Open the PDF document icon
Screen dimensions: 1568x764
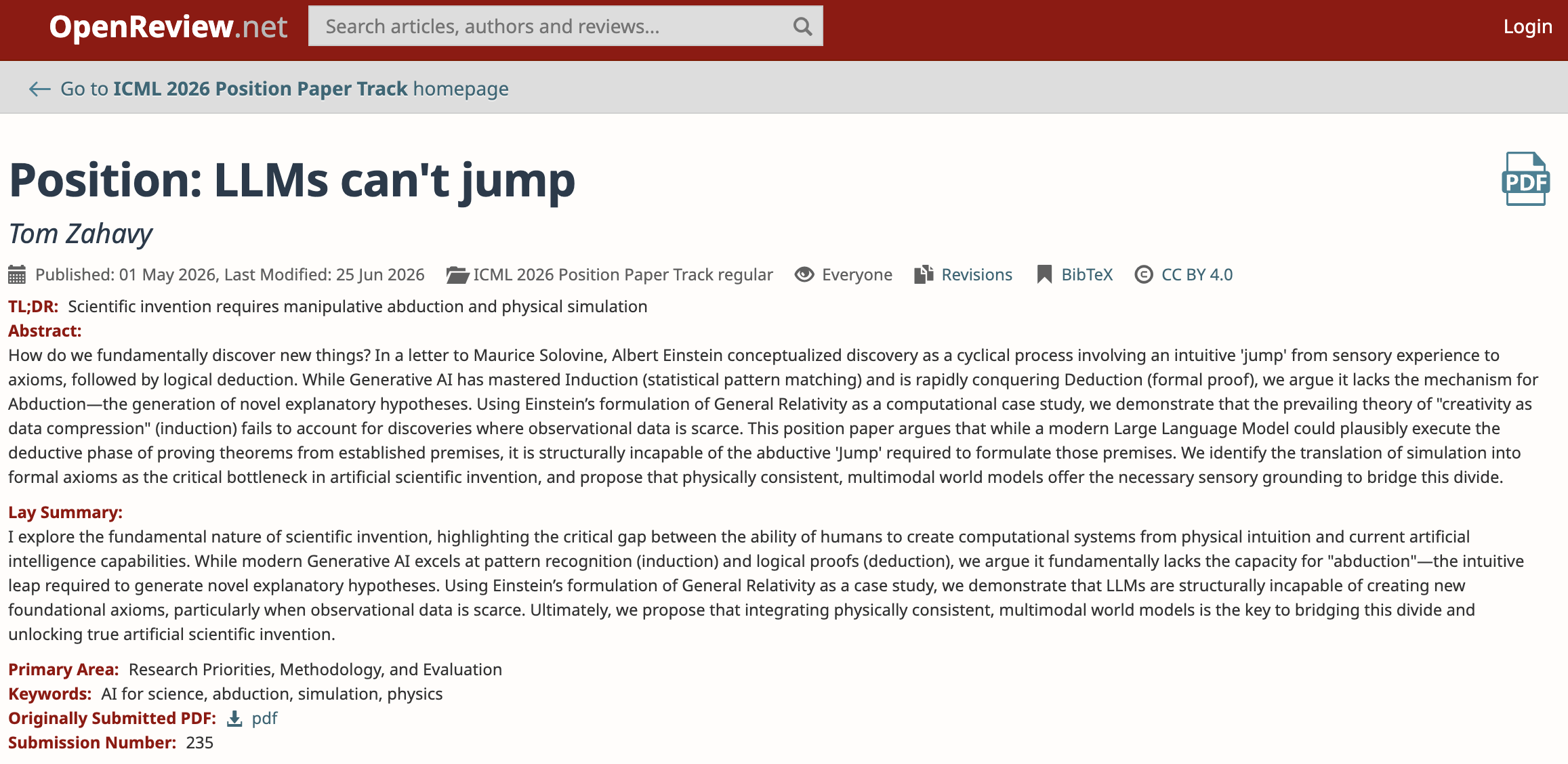(1525, 179)
